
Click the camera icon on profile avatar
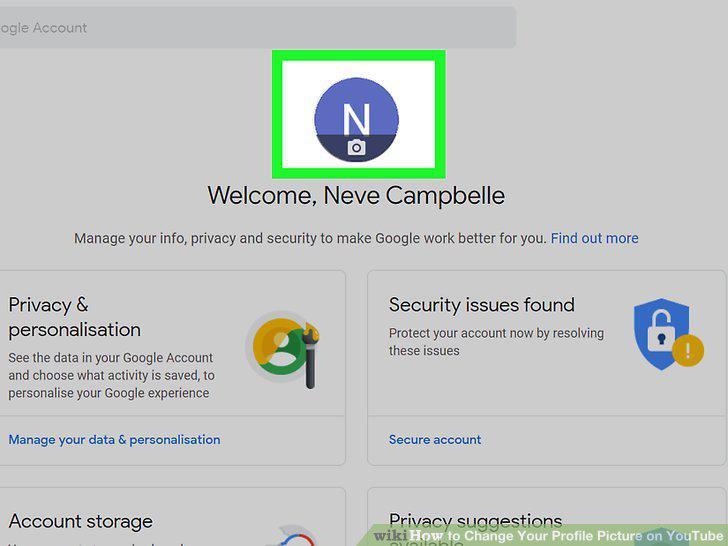(x=356, y=148)
